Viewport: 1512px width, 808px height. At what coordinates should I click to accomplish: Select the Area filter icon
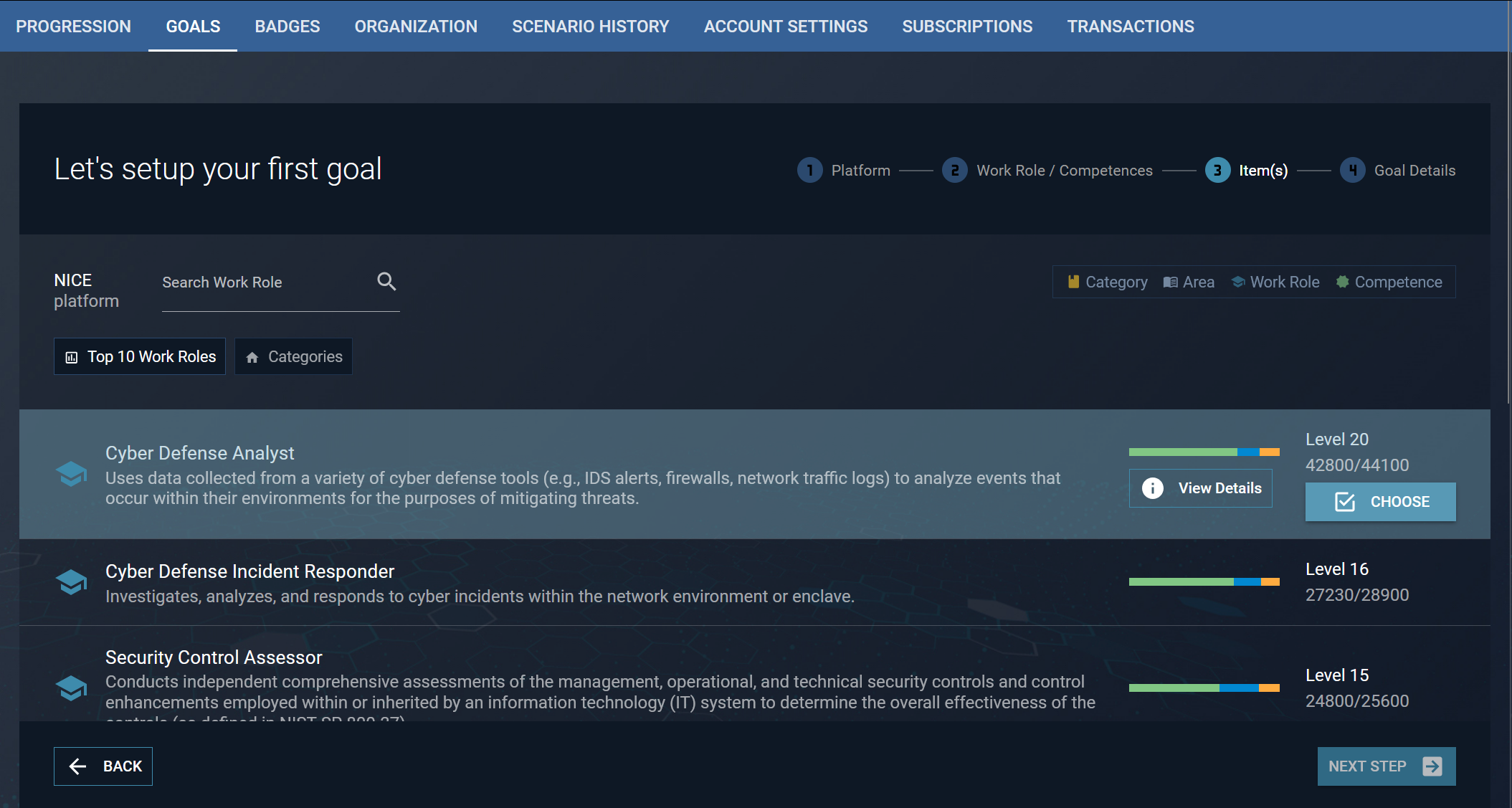click(1169, 282)
